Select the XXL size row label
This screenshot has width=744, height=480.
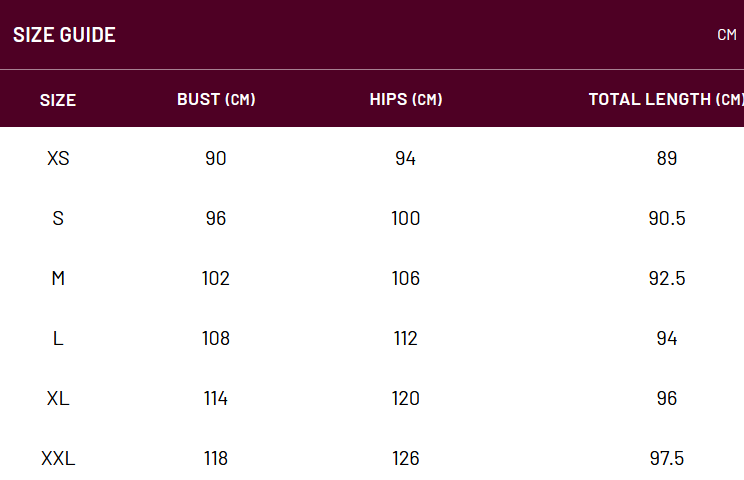coord(58,458)
